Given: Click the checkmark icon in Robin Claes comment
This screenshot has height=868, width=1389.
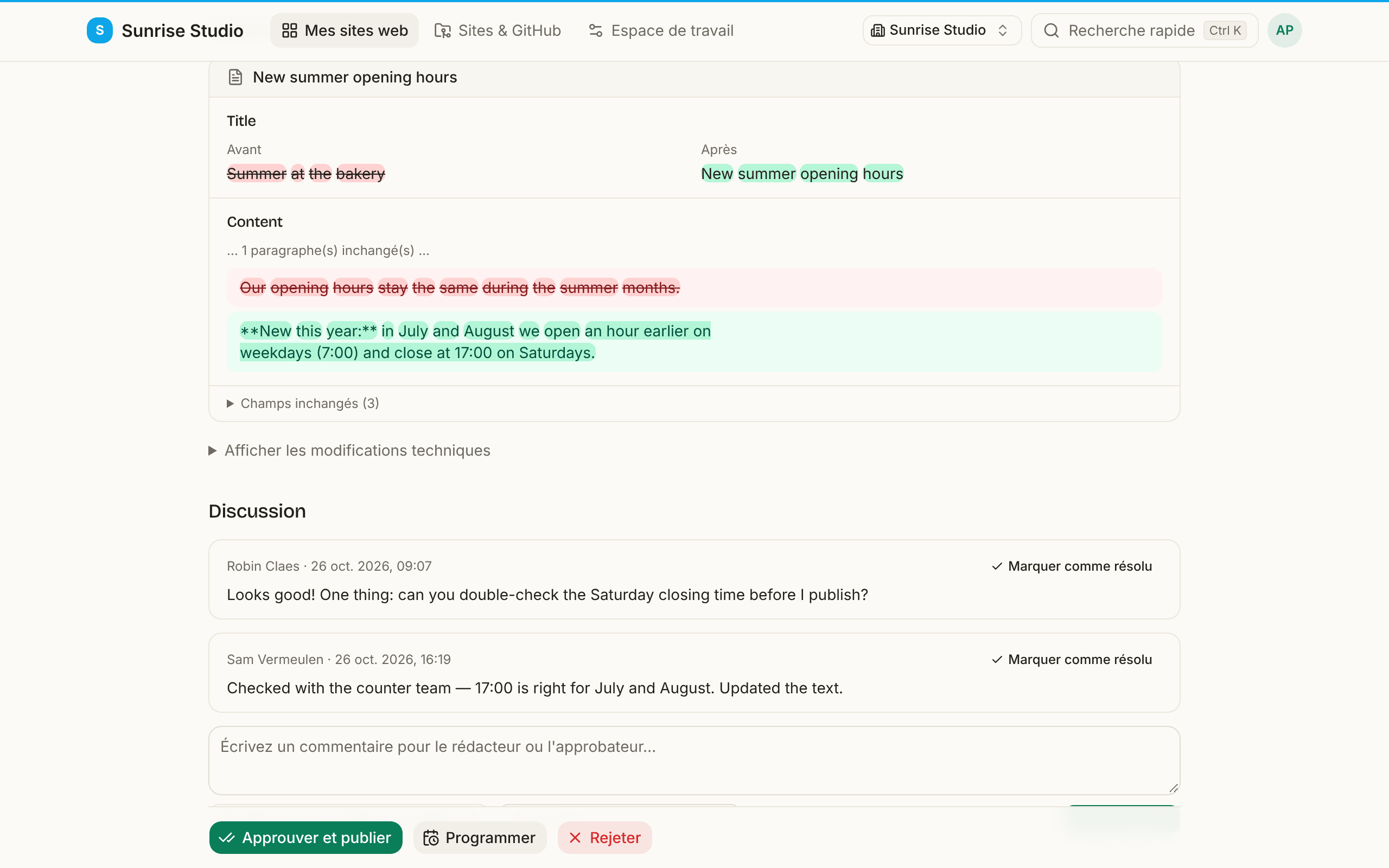Looking at the screenshot, I should pyautogui.click(x=997, y=566).
